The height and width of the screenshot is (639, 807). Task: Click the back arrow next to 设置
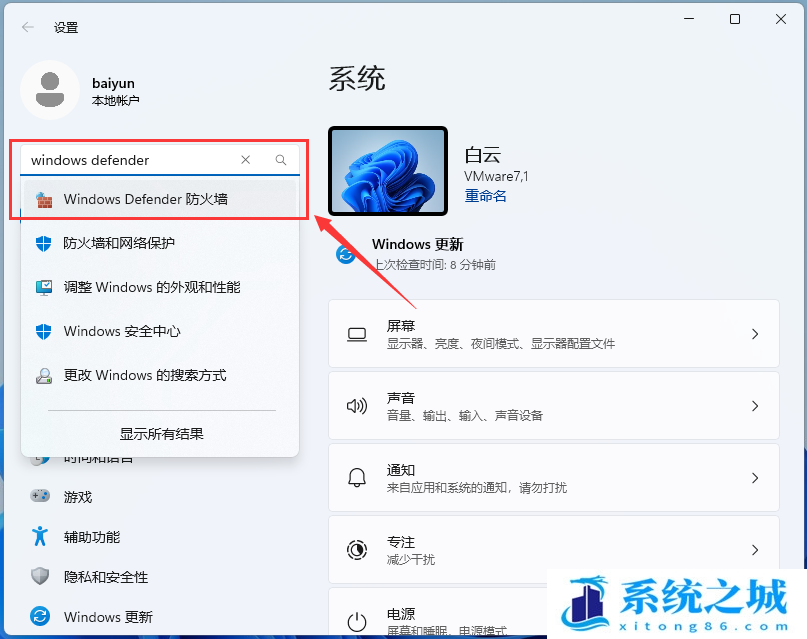pos(28,27)
